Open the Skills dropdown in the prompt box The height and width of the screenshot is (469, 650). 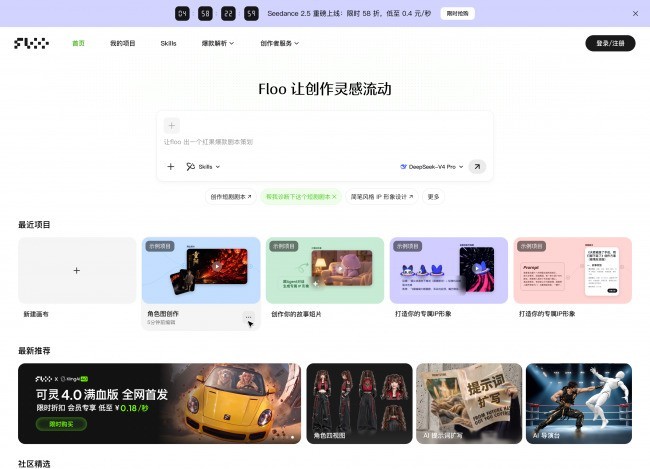tap(203, 167)
